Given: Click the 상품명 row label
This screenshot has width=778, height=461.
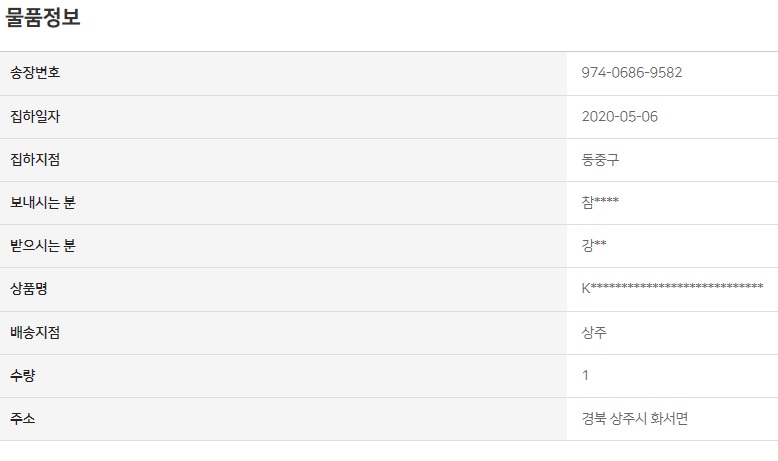Looking at the screenshot, I should point(30,289).
